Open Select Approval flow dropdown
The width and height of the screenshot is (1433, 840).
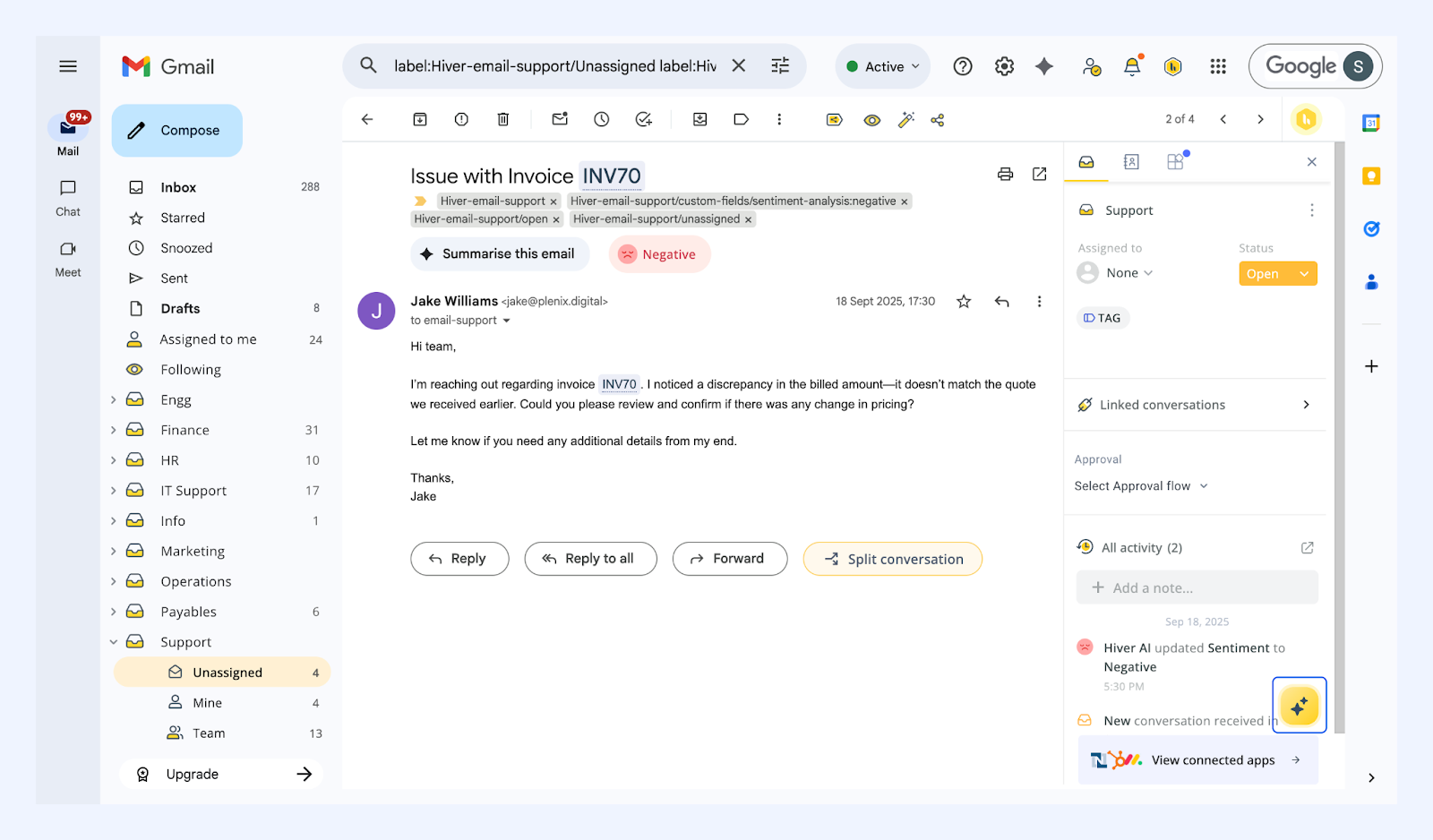pos(1141,486)
